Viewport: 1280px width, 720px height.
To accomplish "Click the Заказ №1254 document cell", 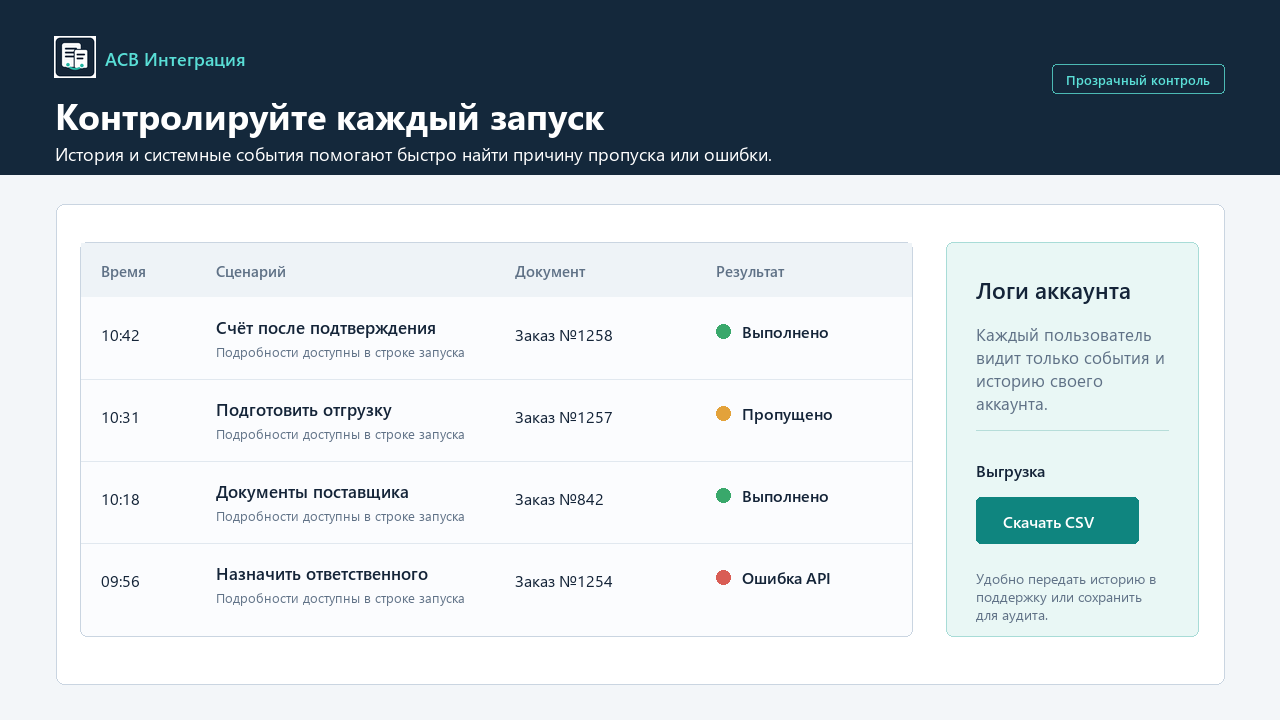I will coord(564,582).
